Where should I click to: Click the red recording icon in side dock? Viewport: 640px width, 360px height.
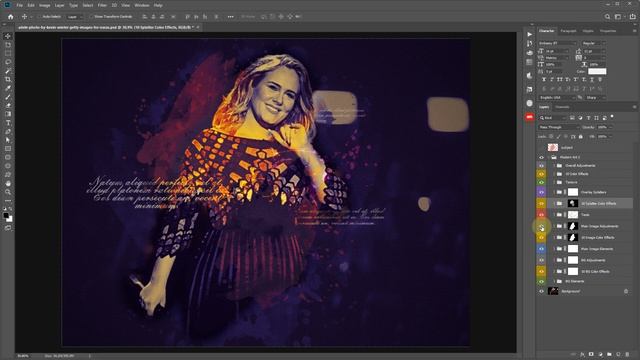pos(529,117)
